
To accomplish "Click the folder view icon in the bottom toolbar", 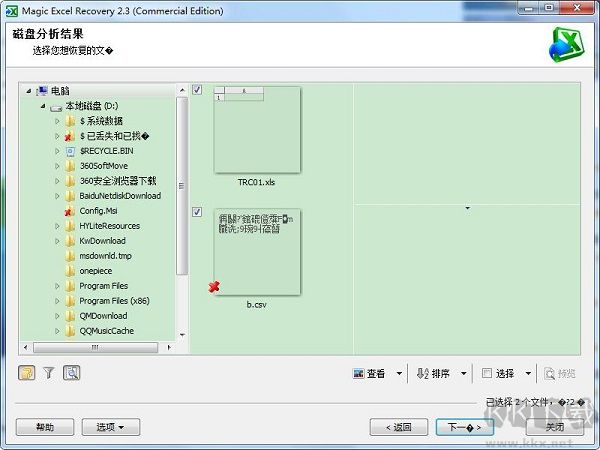I will [x=26, y=373].
